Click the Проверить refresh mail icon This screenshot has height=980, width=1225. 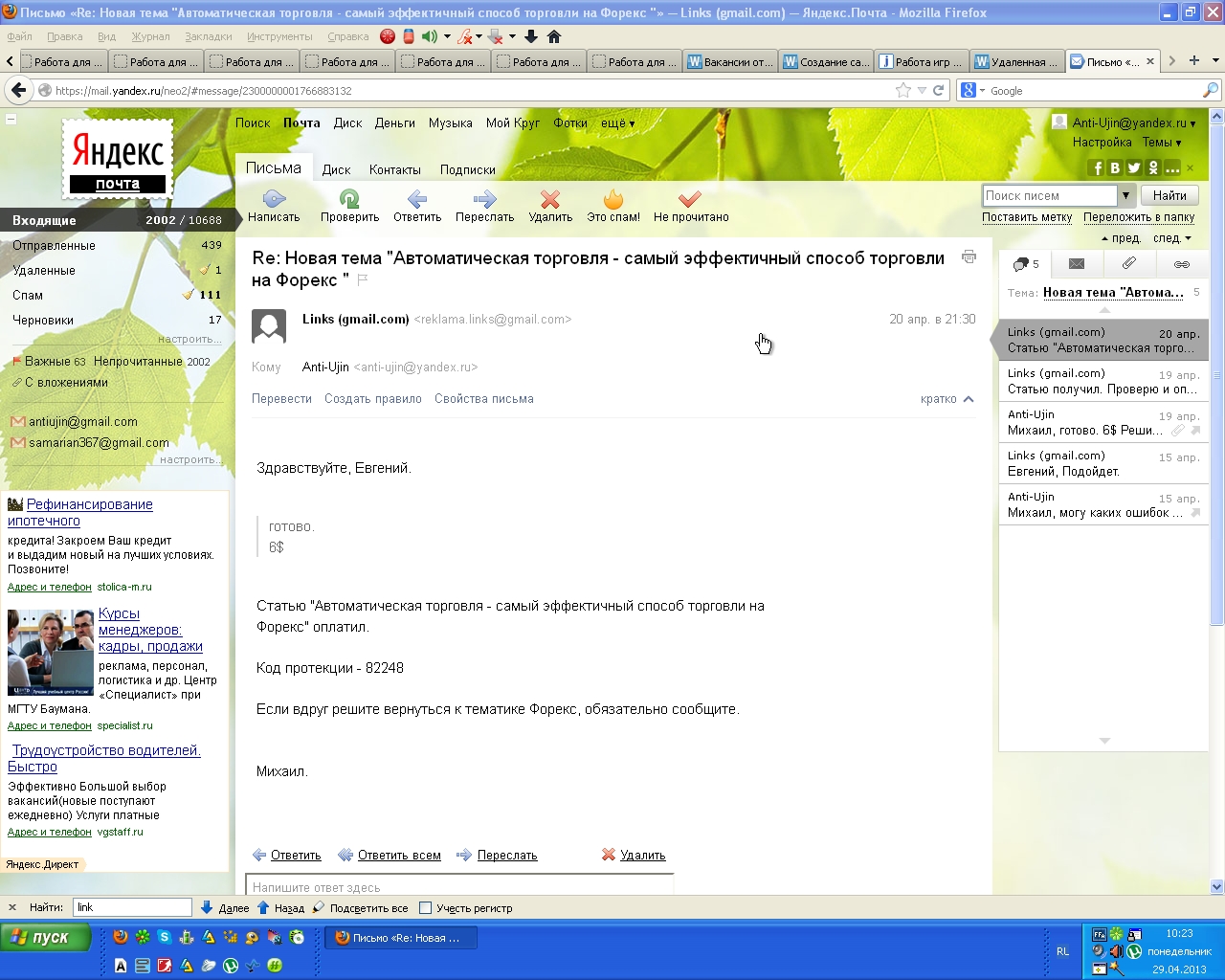(x=349, y=199)
